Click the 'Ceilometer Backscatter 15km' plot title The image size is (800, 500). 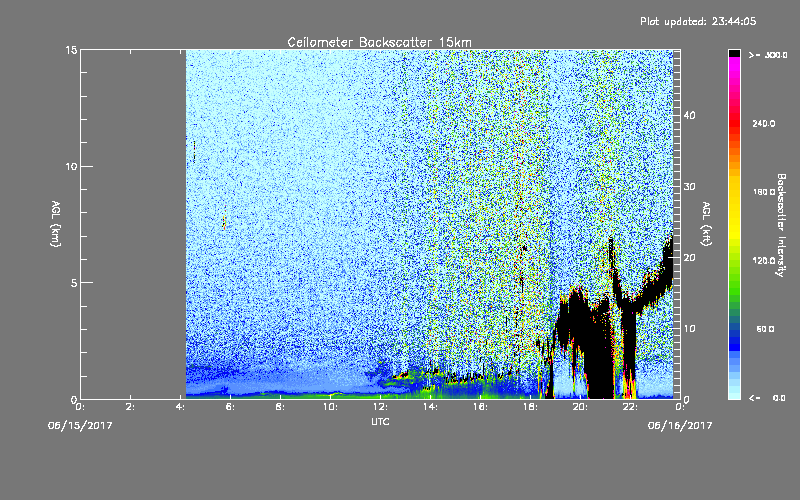coord(379,42)
